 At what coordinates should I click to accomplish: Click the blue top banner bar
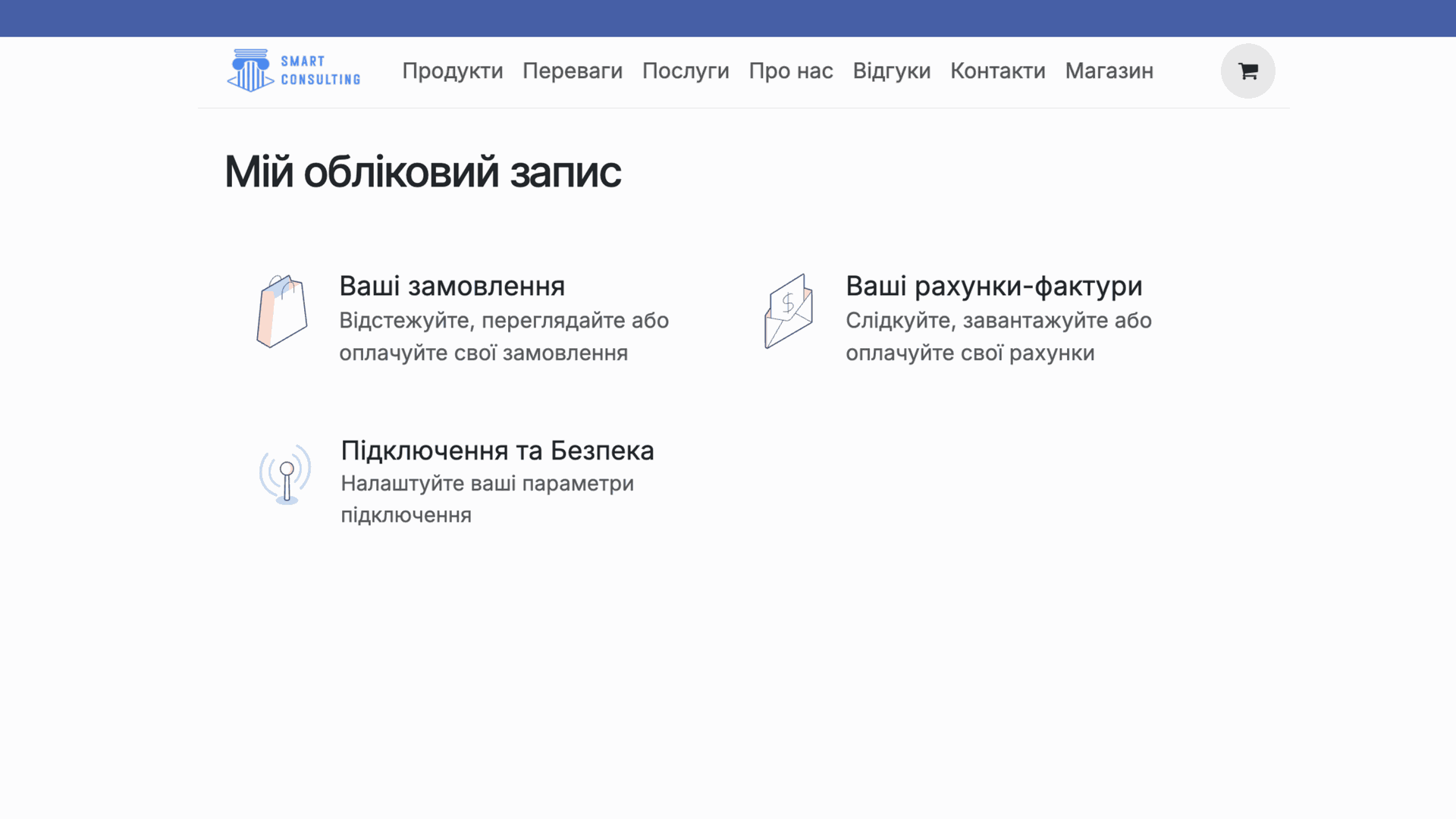tap(728, 18)
